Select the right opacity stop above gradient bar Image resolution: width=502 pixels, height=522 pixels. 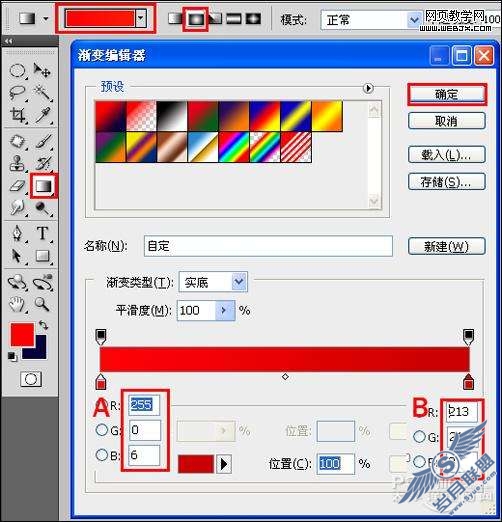point(469,337)
